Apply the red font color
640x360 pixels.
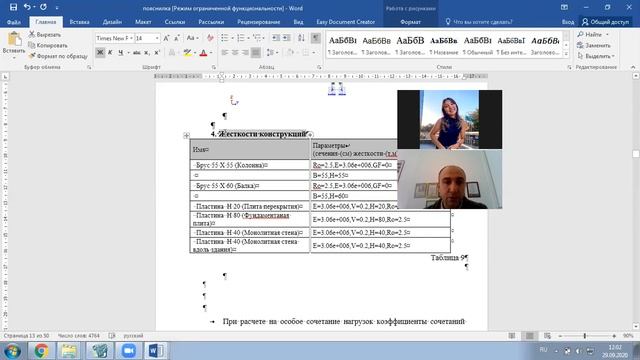tap(203, 53)
